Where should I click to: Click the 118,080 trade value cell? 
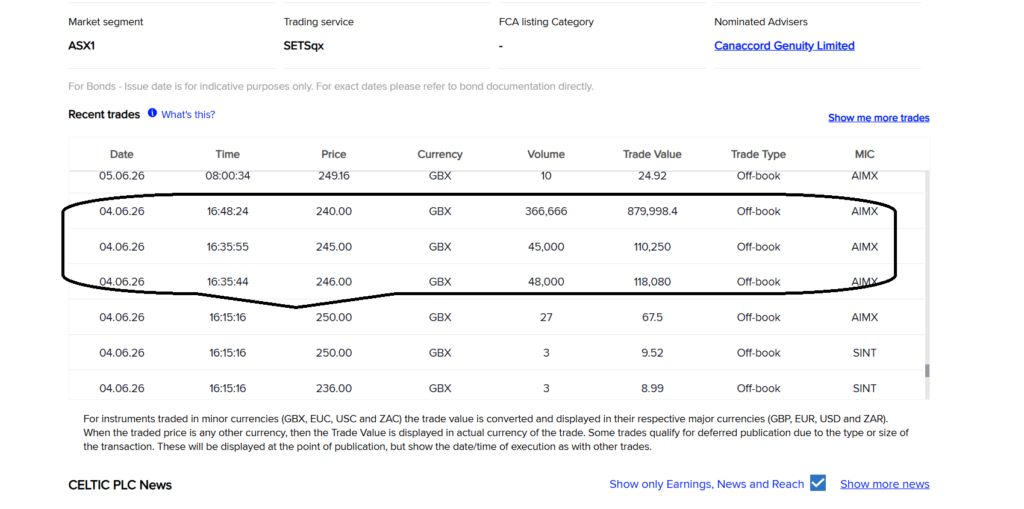(652, 282)
